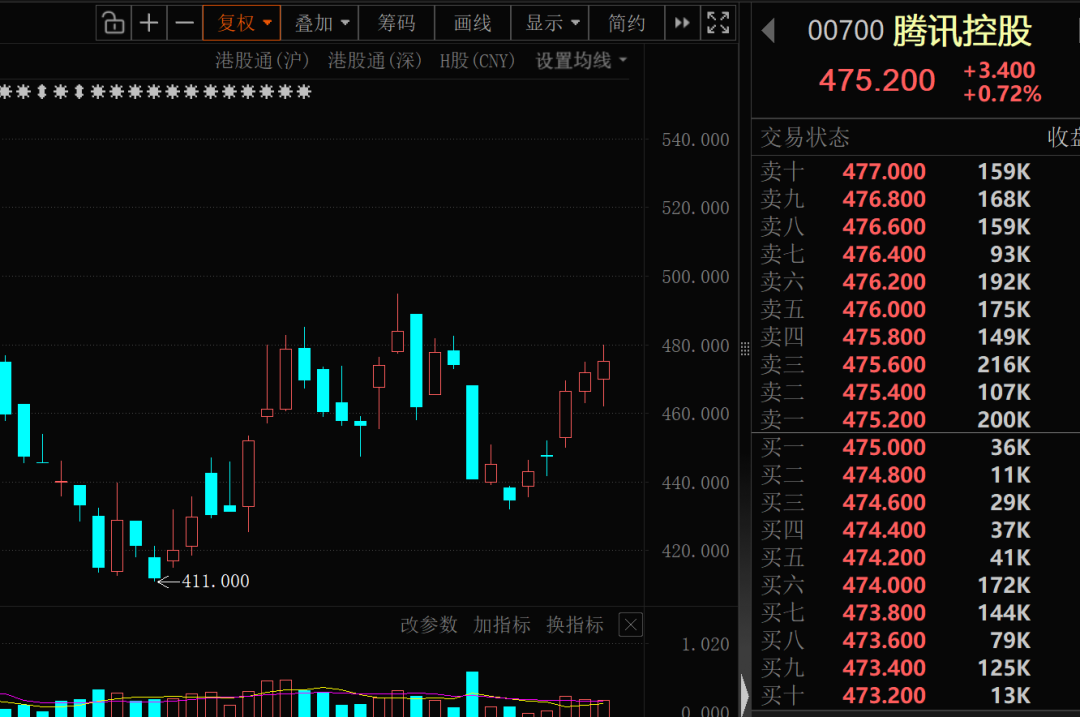Click 换指标 link
Screen dimensions: 1080x717
[574, 625]
